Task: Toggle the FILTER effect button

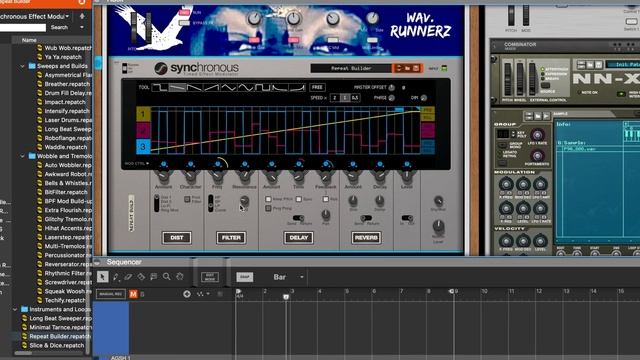Action: (x=231, y=238)
